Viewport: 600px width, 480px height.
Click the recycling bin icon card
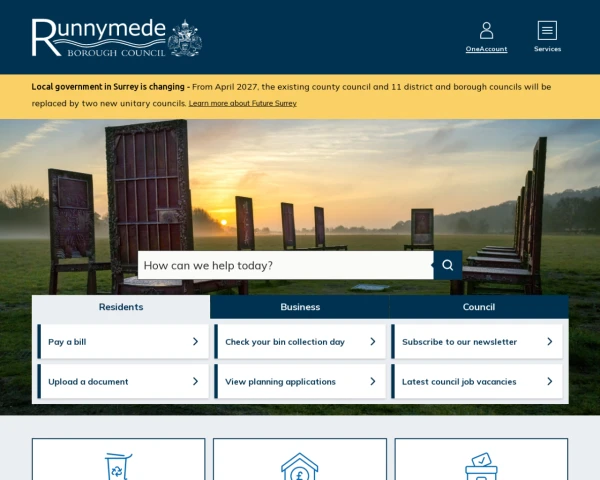[118, 465]
